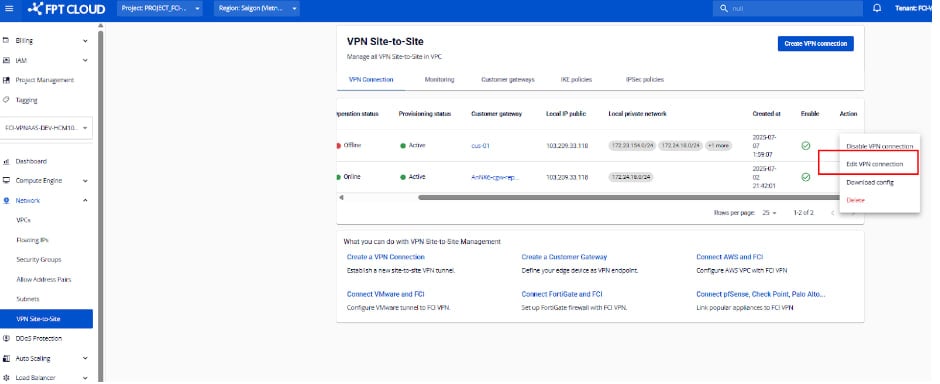Open the Rows per page dropdown

pyautogui.click(x=769, y=213)
